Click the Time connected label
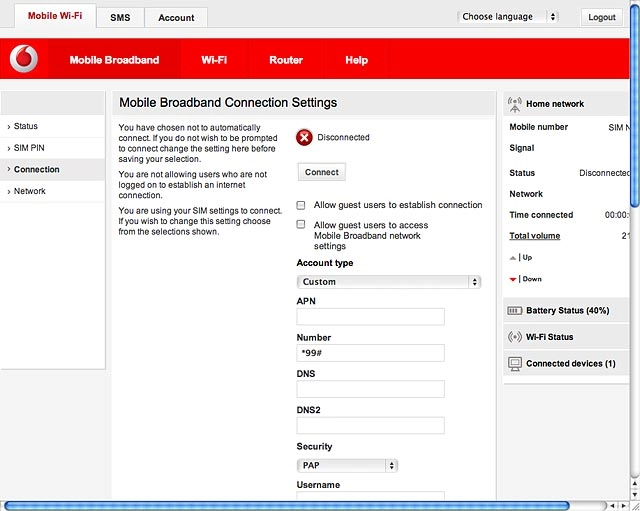640x511 pixels. coord(541,215)
